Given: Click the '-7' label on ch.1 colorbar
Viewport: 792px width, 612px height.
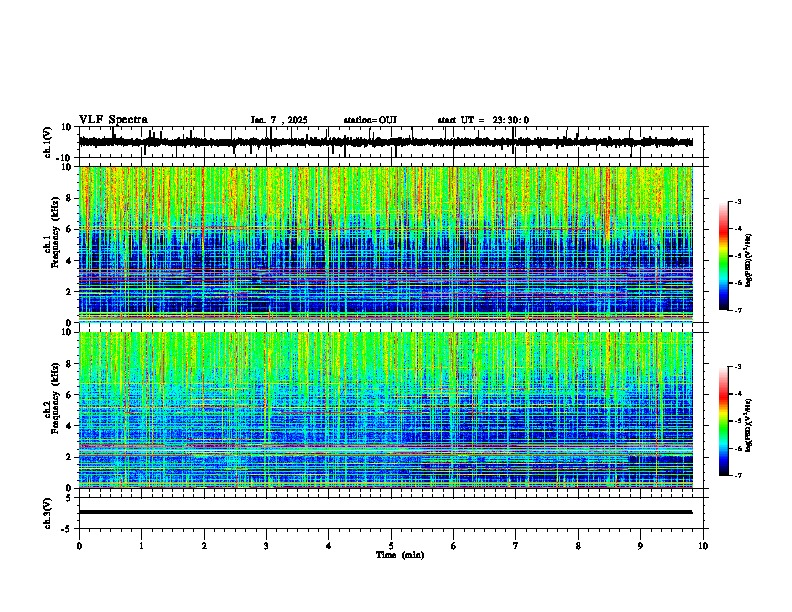Looking at the screenshot, I should pos(738,310).
